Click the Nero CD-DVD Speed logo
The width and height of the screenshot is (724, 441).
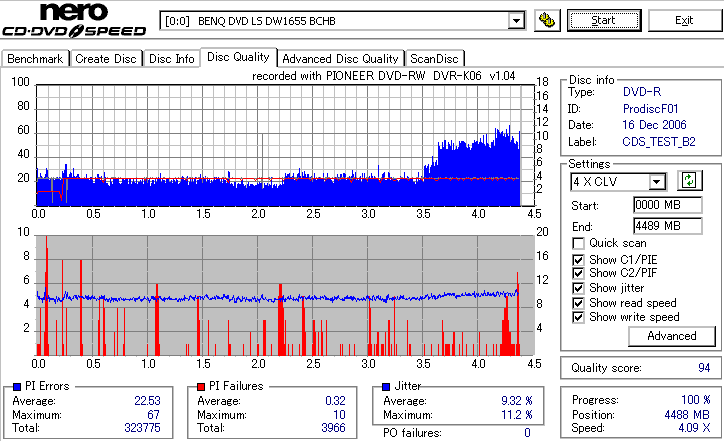(x=74, y=20)
